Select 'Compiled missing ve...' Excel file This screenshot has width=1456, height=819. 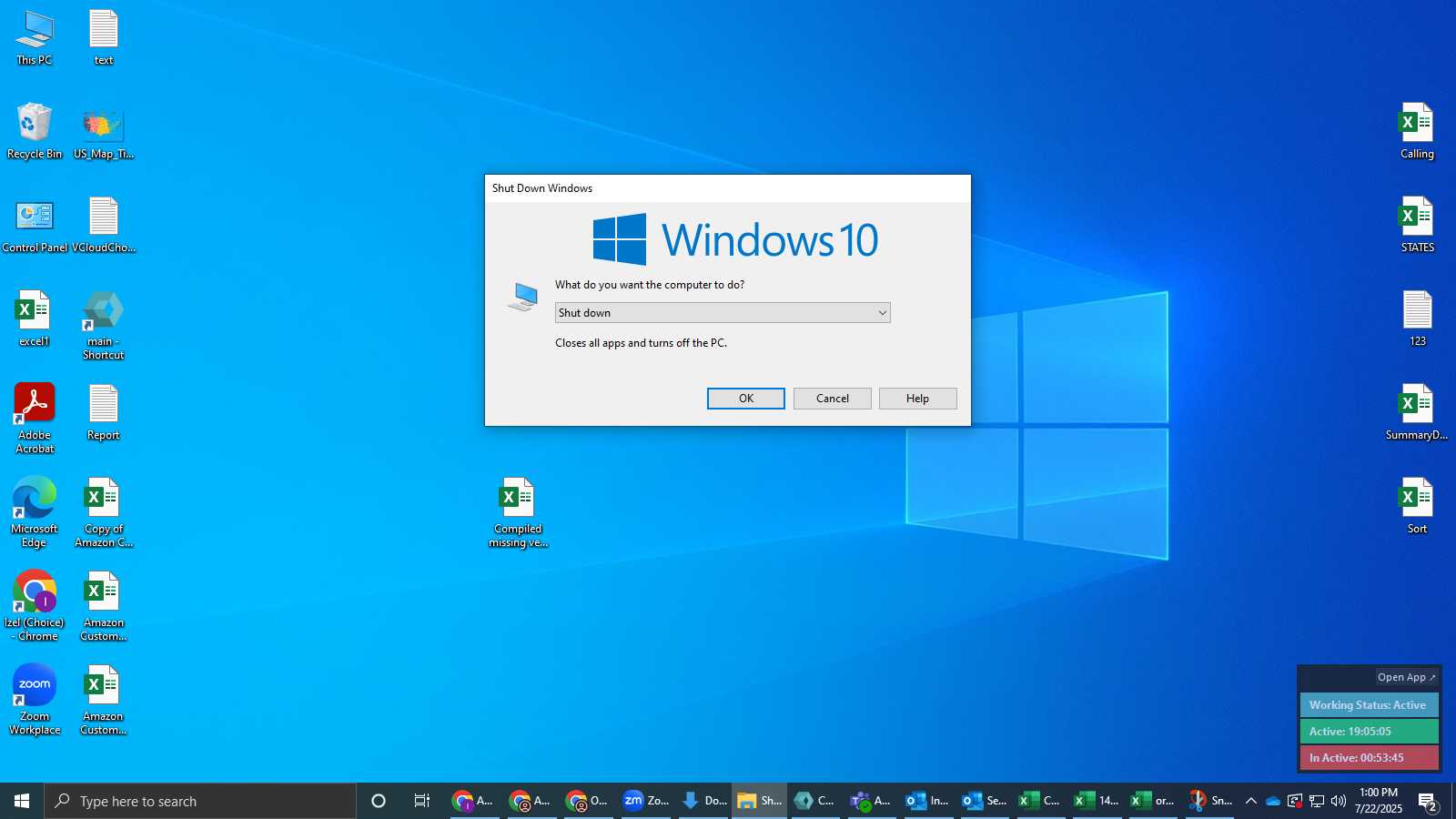[519, 512]
